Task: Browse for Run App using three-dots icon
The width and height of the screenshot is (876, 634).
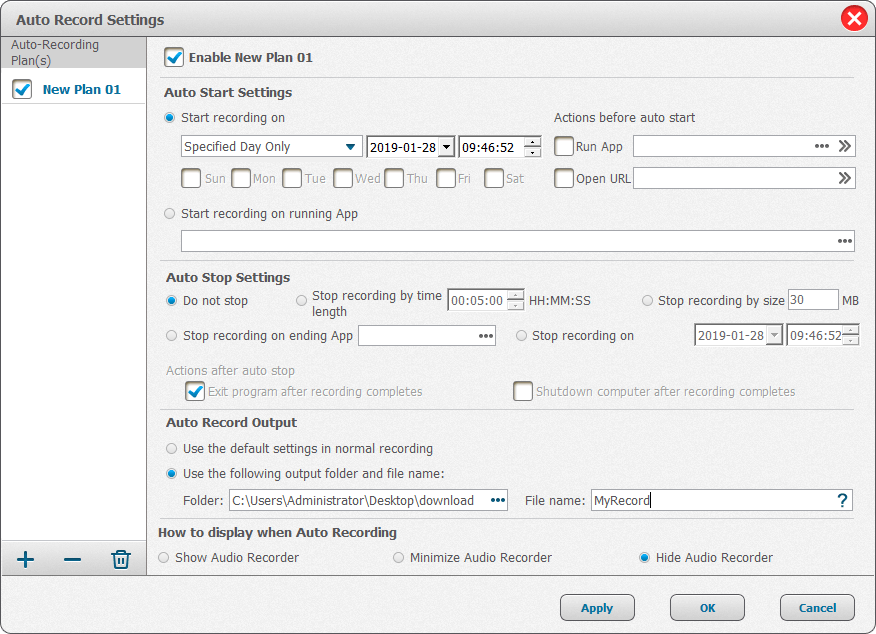Action: point(821,146)
